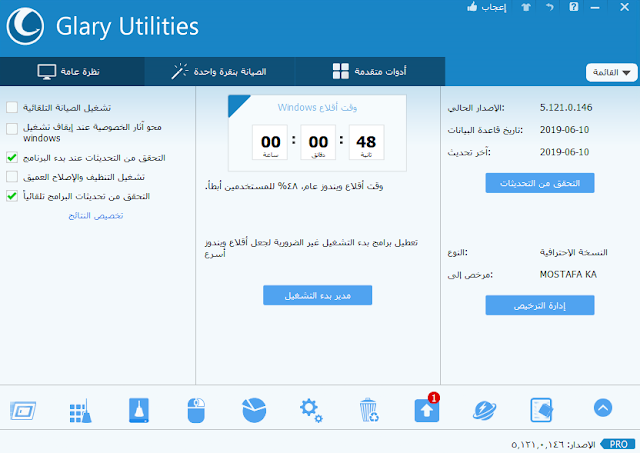Open the Glary Utilities logo icon
The width and height of the screenshot is (640, 453).
[x=25, y=27]
